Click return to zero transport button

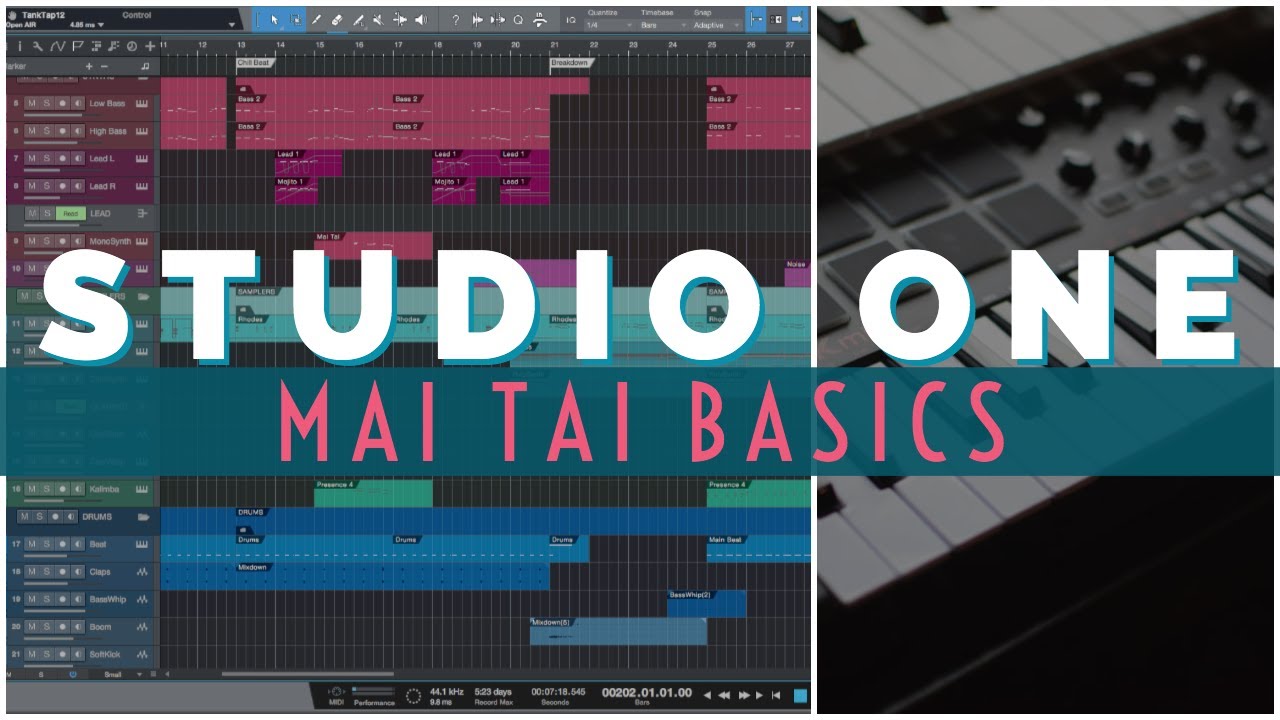(774, 695)
